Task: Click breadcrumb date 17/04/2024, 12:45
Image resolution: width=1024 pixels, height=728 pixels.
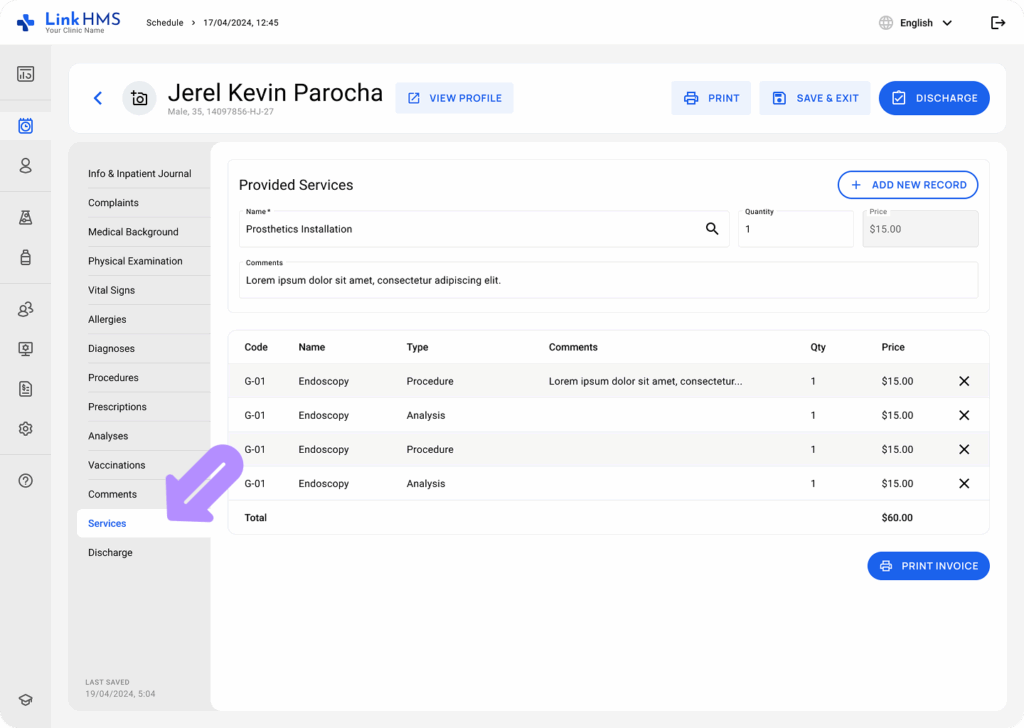Action: 241,23
